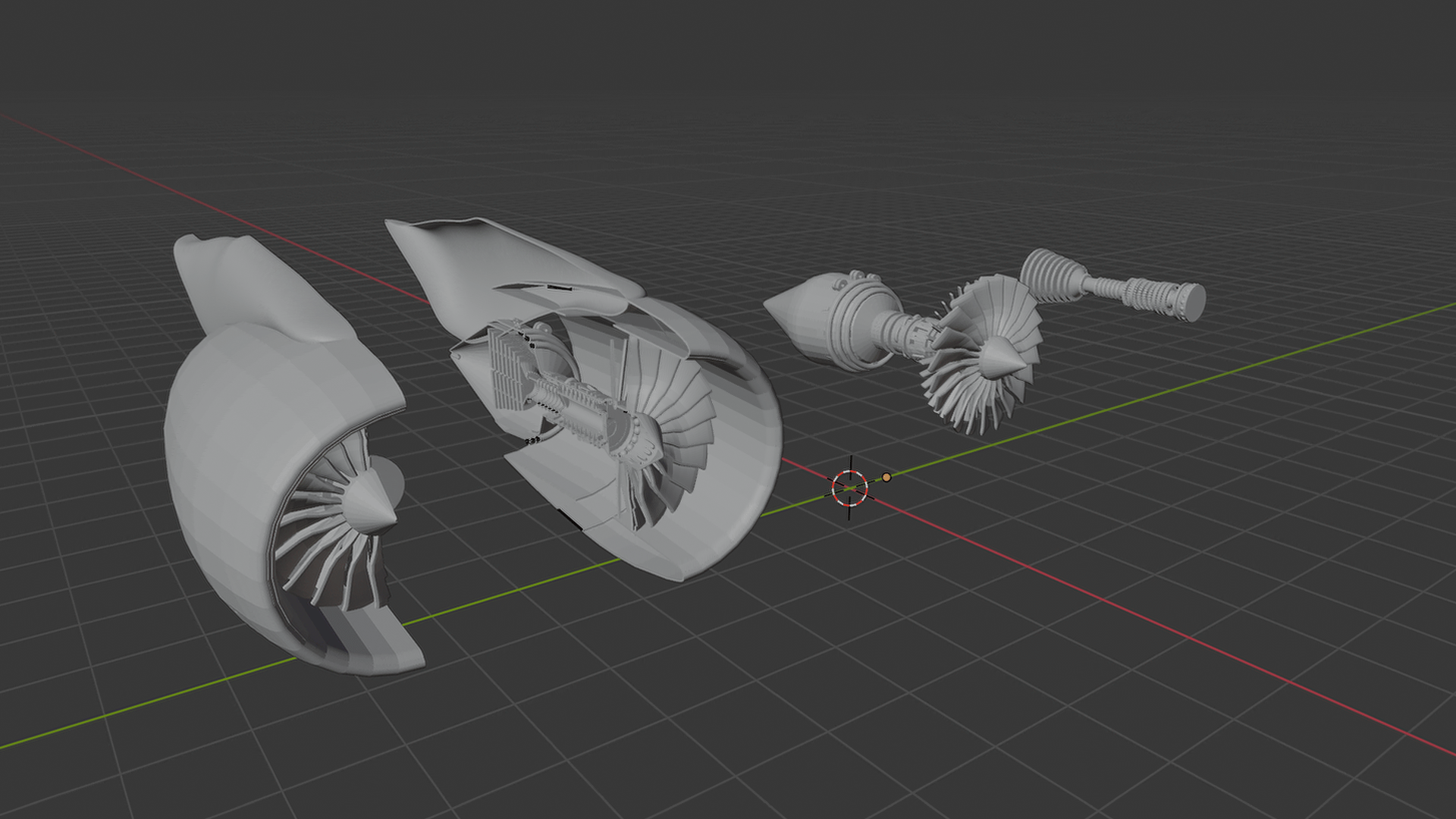Click the red-white 3D cursor crosshair
This screenshot has width=1456, height=819.
(849, 488)
